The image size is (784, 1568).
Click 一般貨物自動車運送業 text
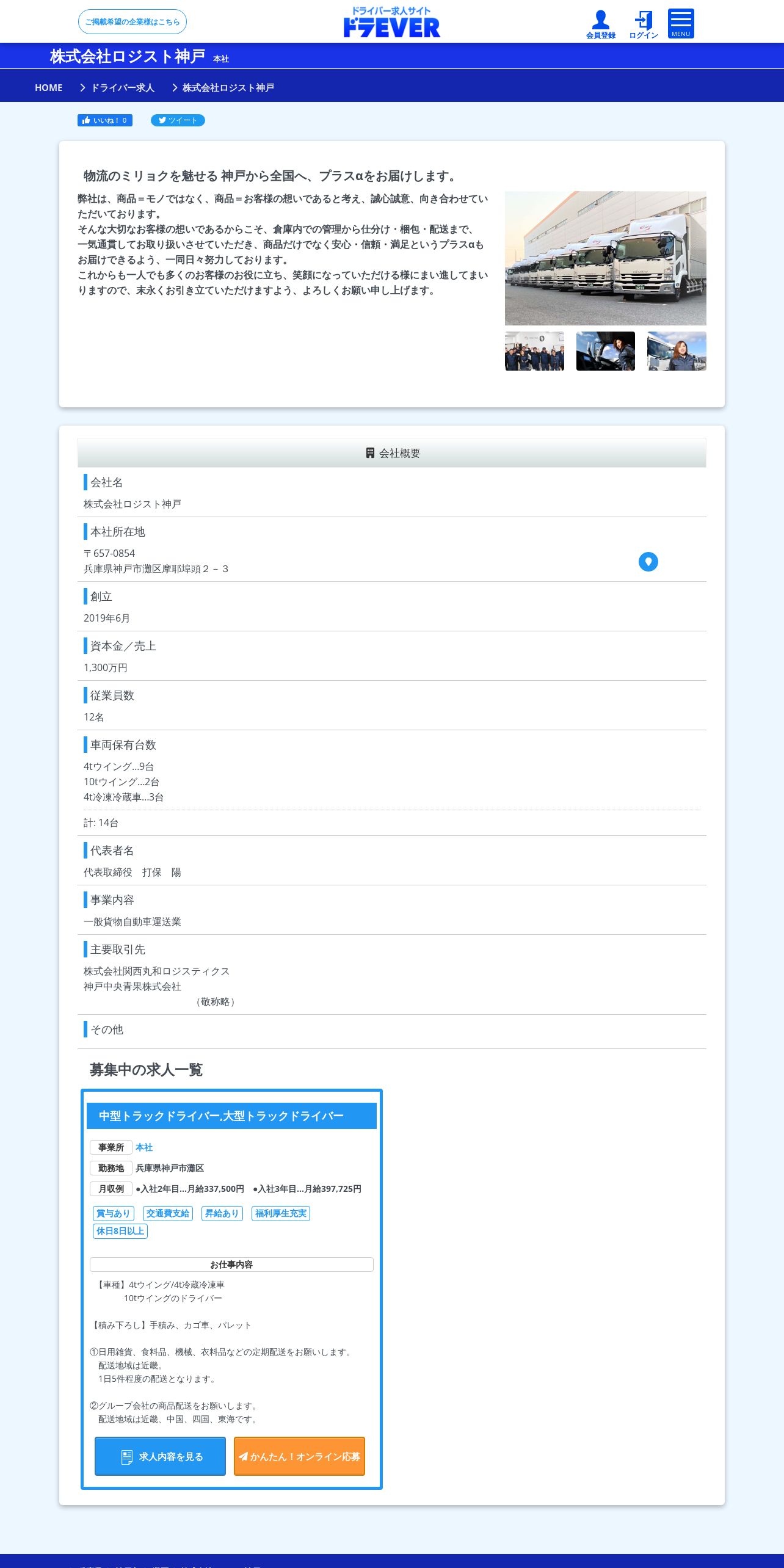pos(132,921)
